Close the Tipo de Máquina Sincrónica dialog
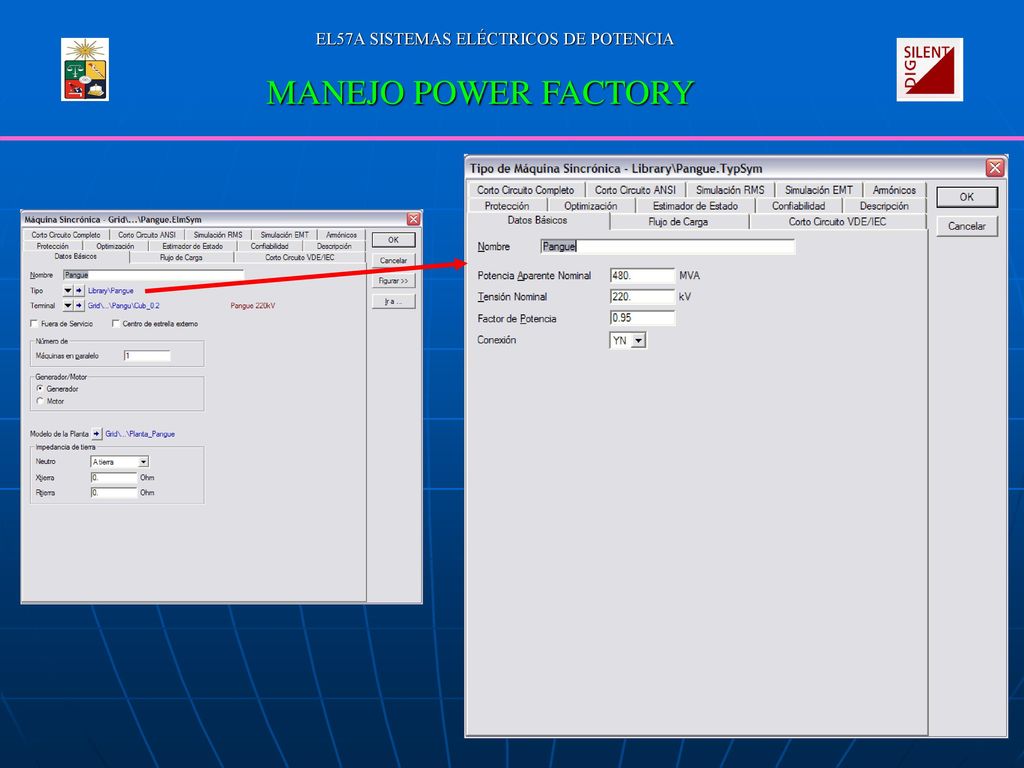 click(x=995, y=168)
